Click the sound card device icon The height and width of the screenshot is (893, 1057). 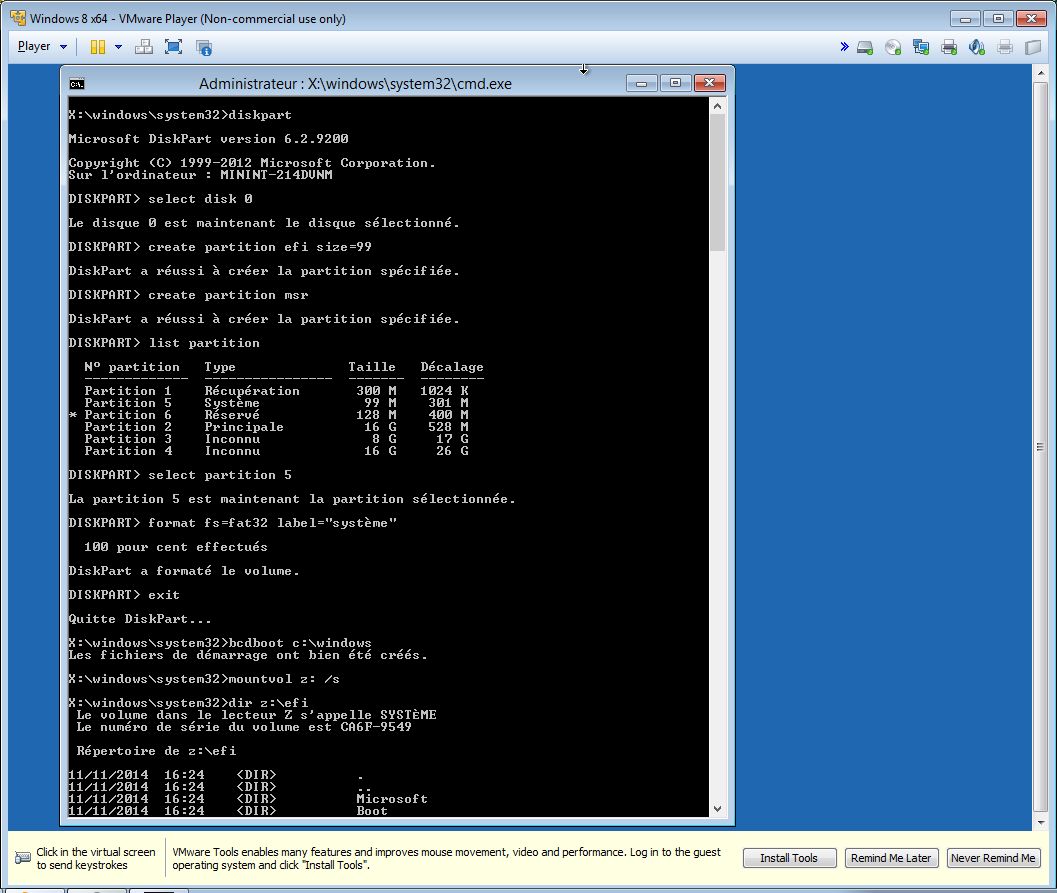[x=977, y=47]
